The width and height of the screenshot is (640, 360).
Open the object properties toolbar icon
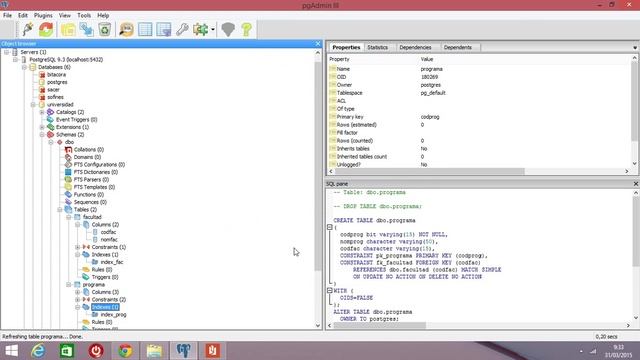68,29
